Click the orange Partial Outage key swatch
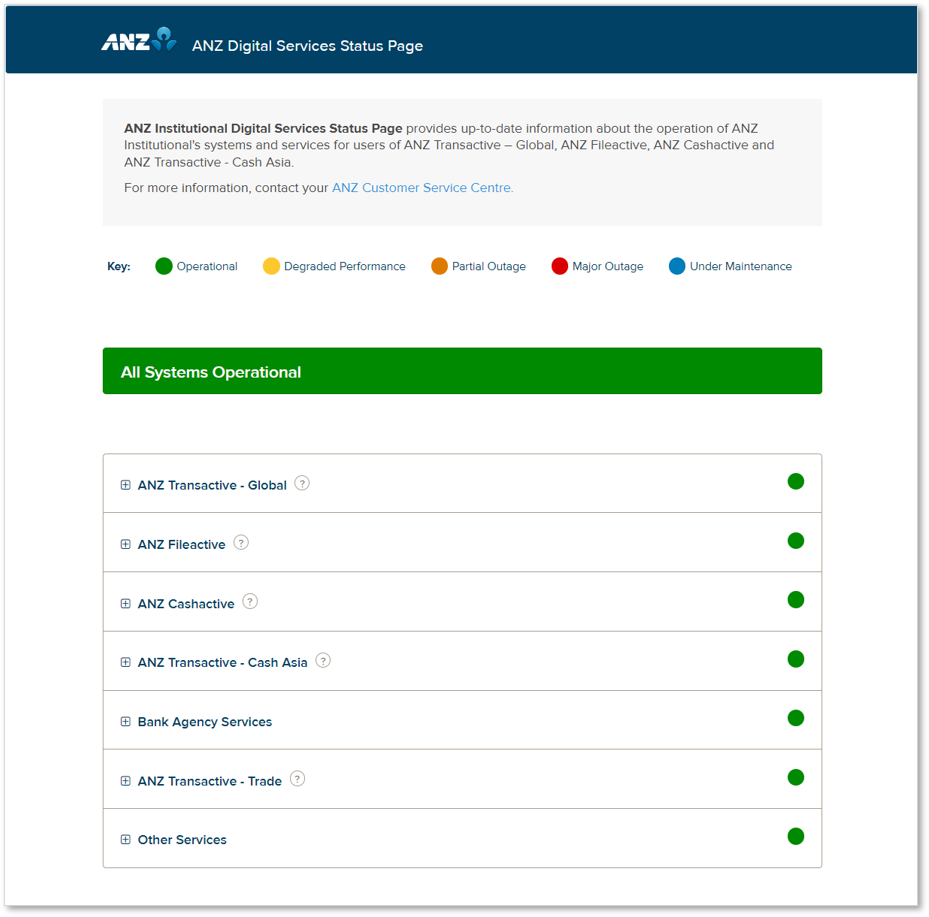This screenshot has height=917, width=929. pyautogui.click(x=439, y=266)
